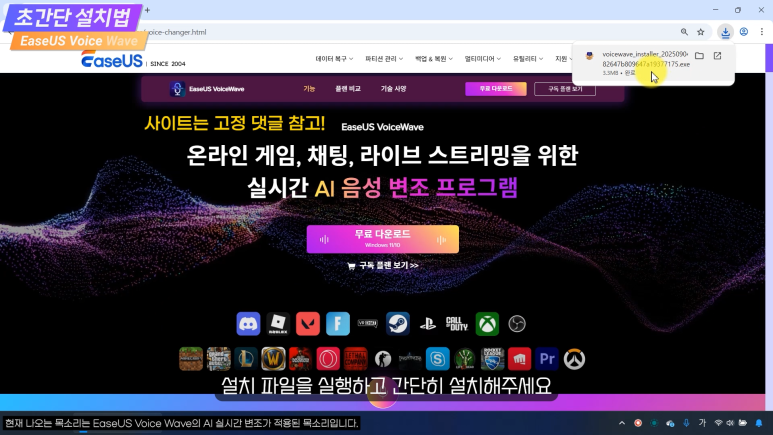The width and height of the screenshot is (773, 435).
Task: Click the Discord app icon
Action: [248, 324]
